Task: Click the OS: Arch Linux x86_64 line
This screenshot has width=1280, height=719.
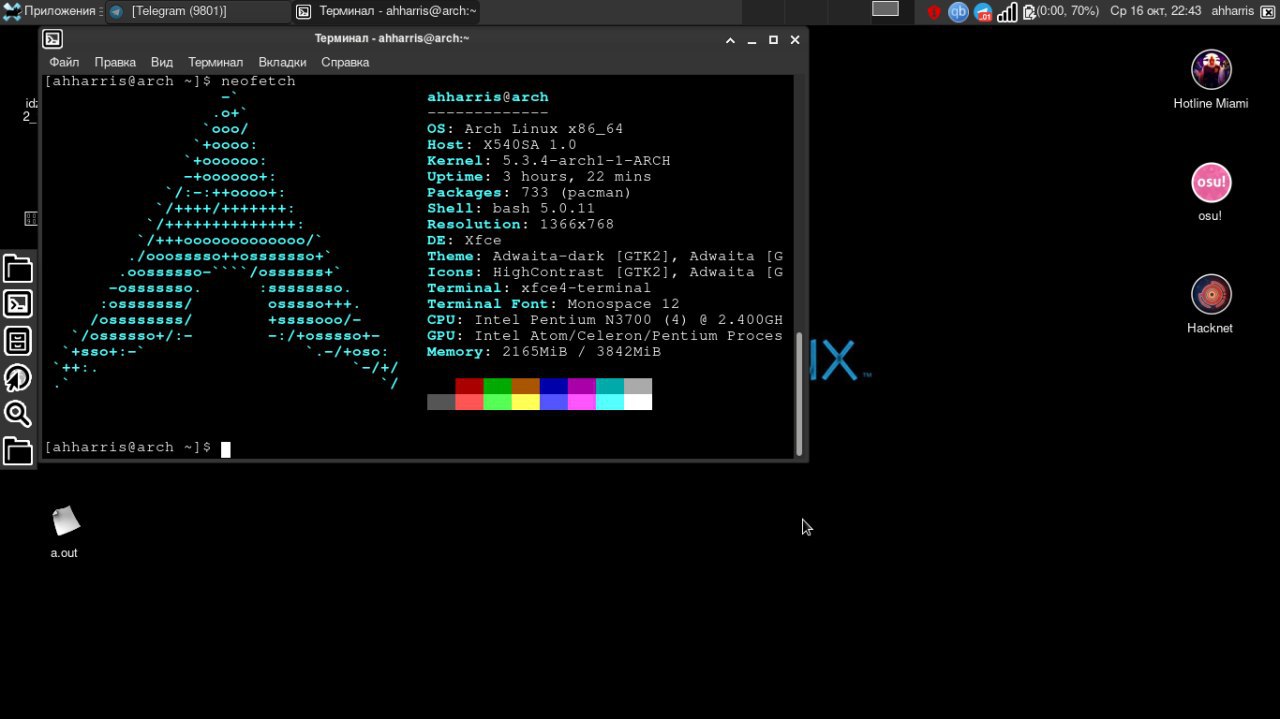Action: pos(525,129)
